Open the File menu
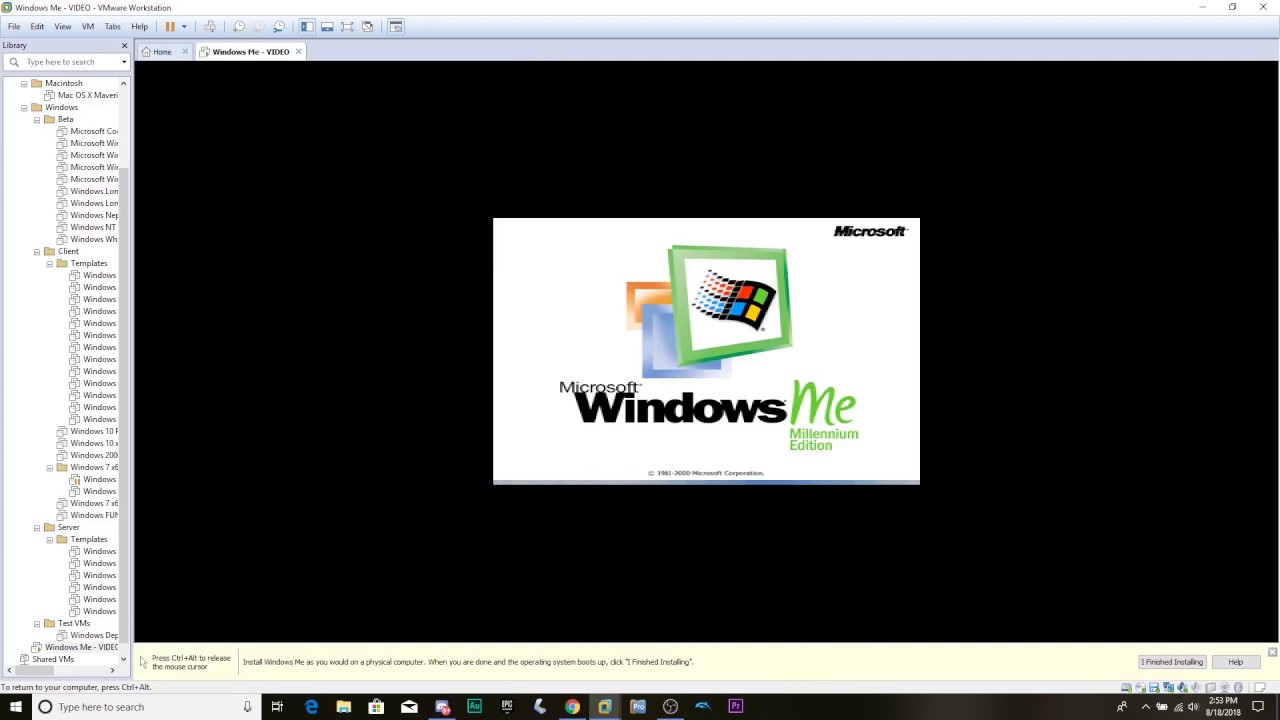 coord(14,27)
